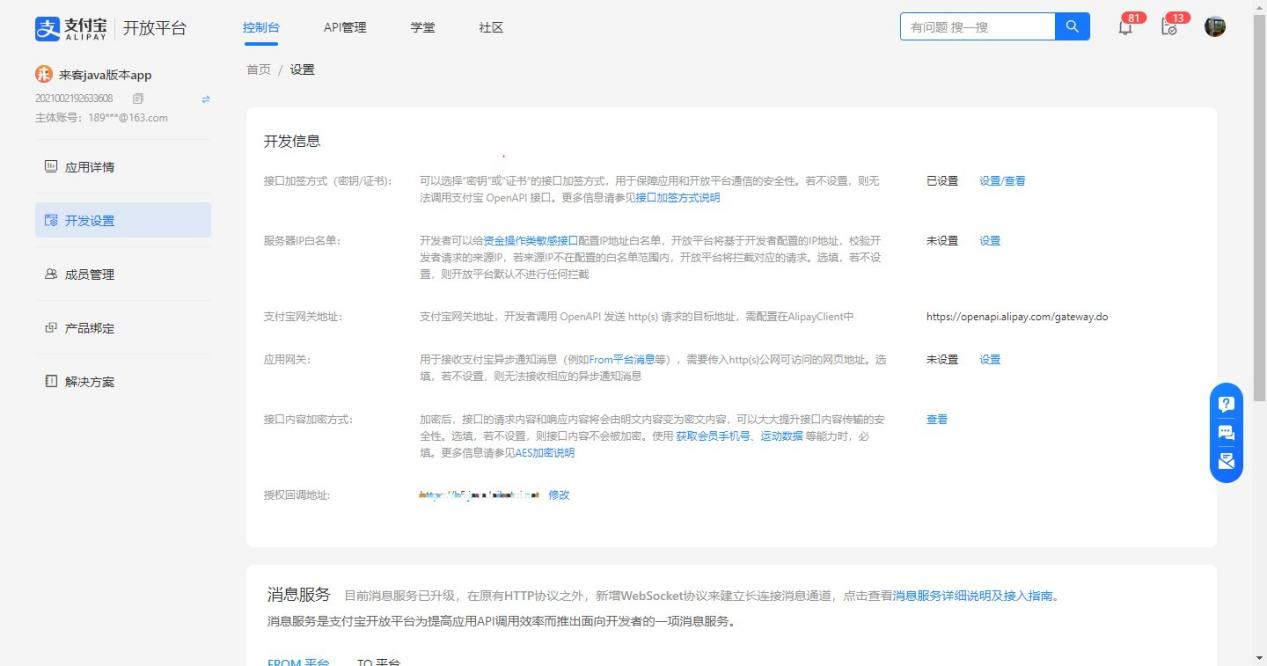Open the 接口加签方式说明 link
1267x666 pixels.
point(677,197)
